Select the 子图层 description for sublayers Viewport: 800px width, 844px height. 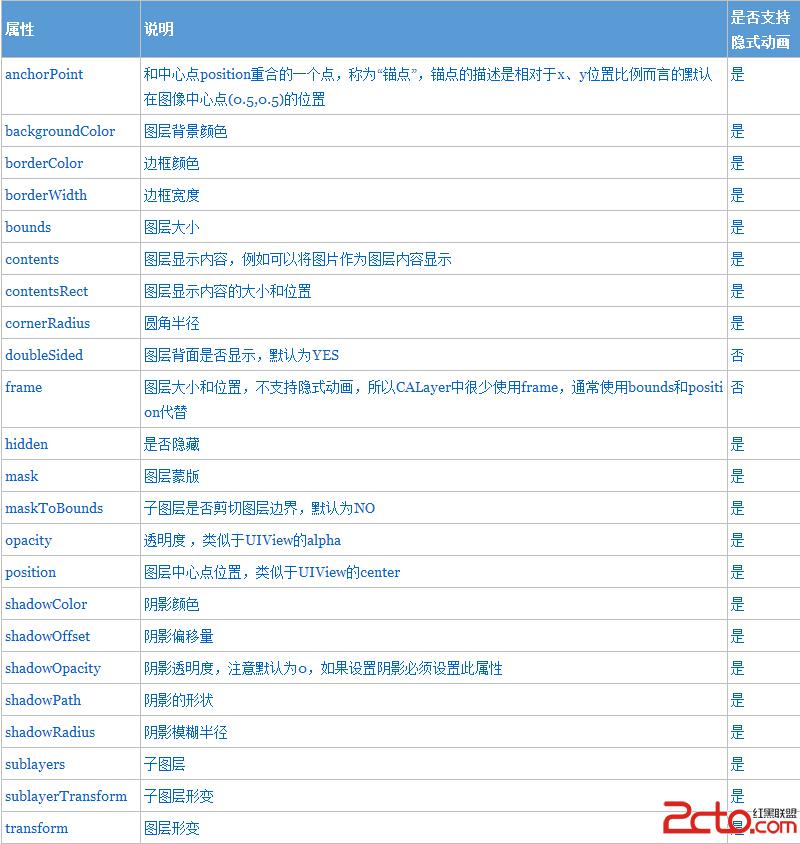(x=165, y=764)
